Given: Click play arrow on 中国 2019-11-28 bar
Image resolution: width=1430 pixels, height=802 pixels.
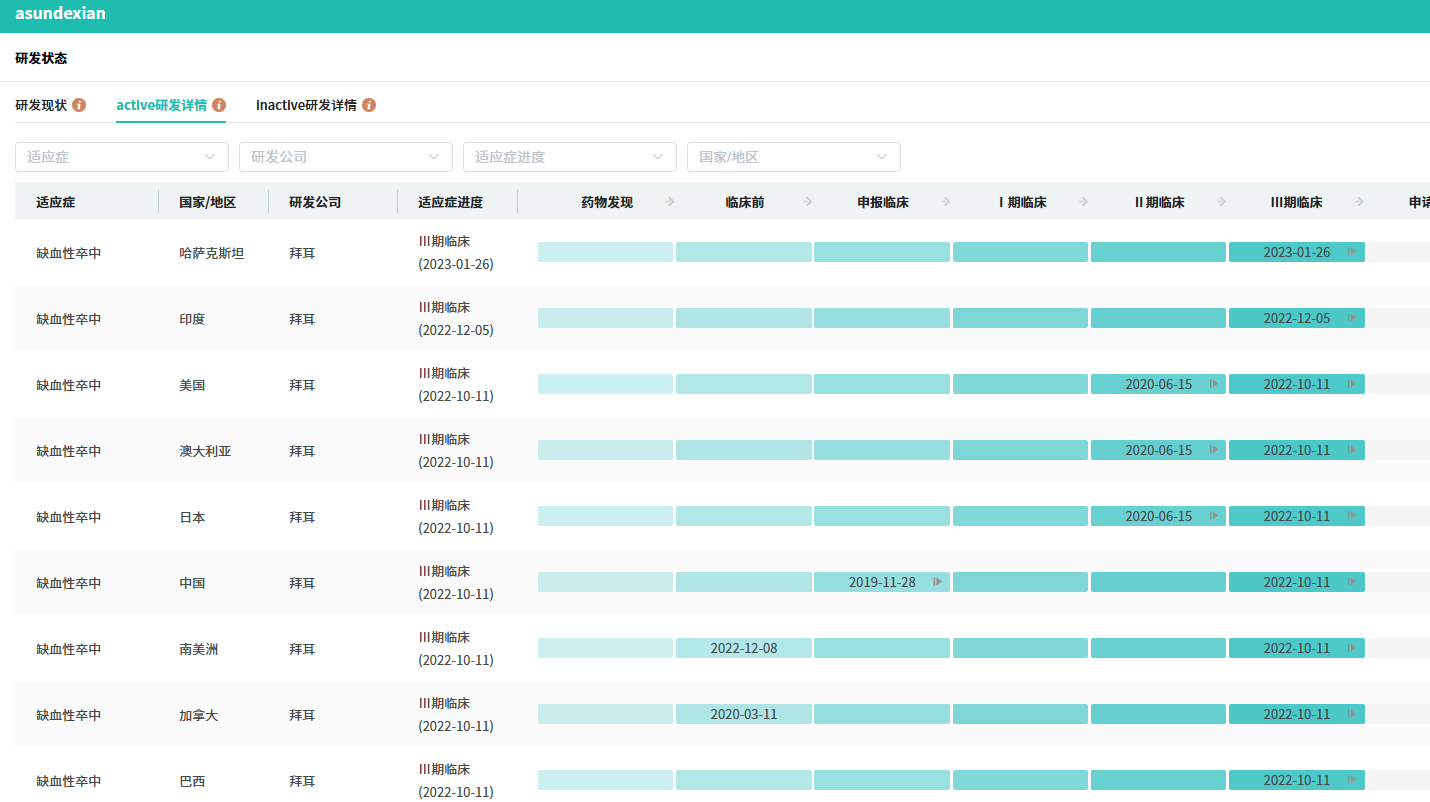Looking at the screenshot, I should (937, 582).
